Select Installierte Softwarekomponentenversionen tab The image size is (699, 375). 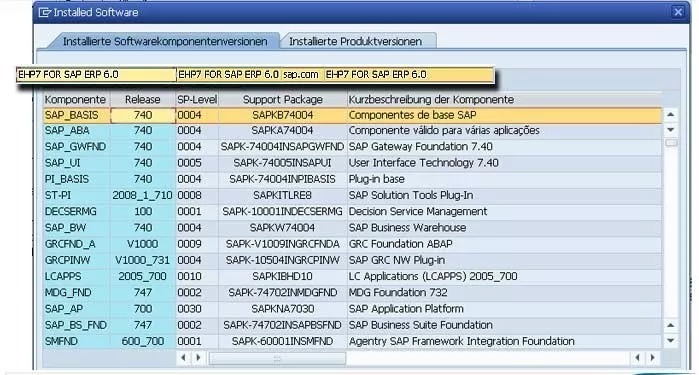[165, 41]
